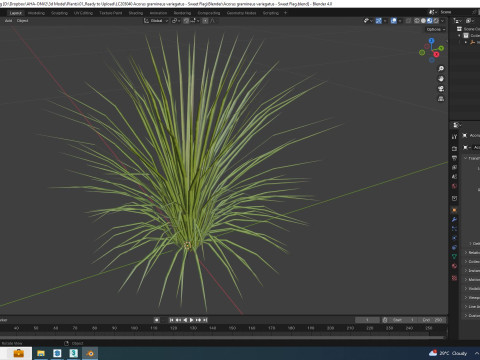Screen dimensions: 480x360
Task: Open gizmo settings dropdown arrow
Action: (385, 21)
